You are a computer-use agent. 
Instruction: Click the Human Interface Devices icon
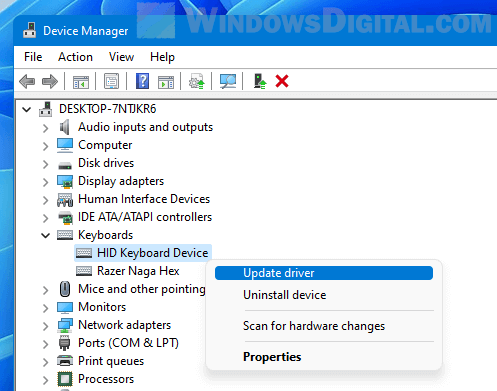point(65,200)
